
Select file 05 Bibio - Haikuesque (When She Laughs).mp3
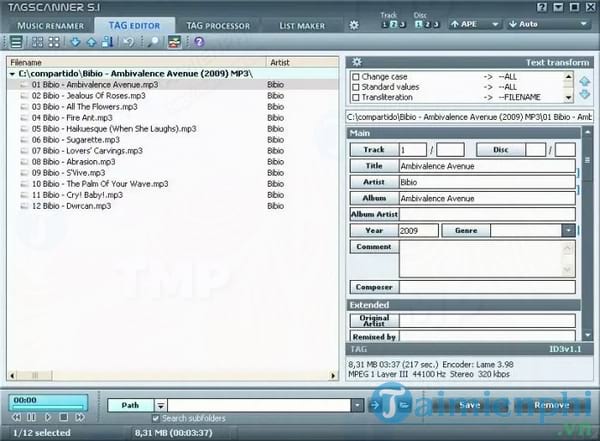114,129
